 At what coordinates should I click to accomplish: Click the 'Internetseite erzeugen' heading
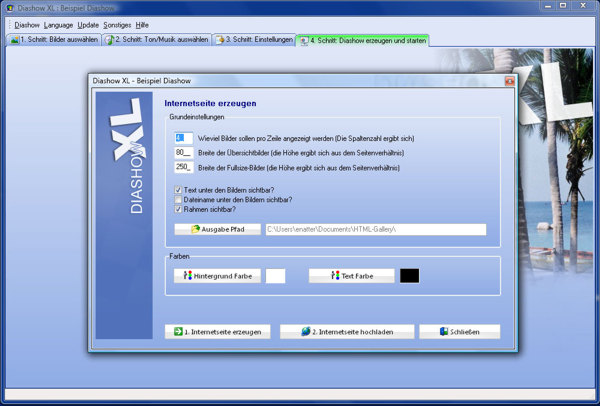pos(210,103)
